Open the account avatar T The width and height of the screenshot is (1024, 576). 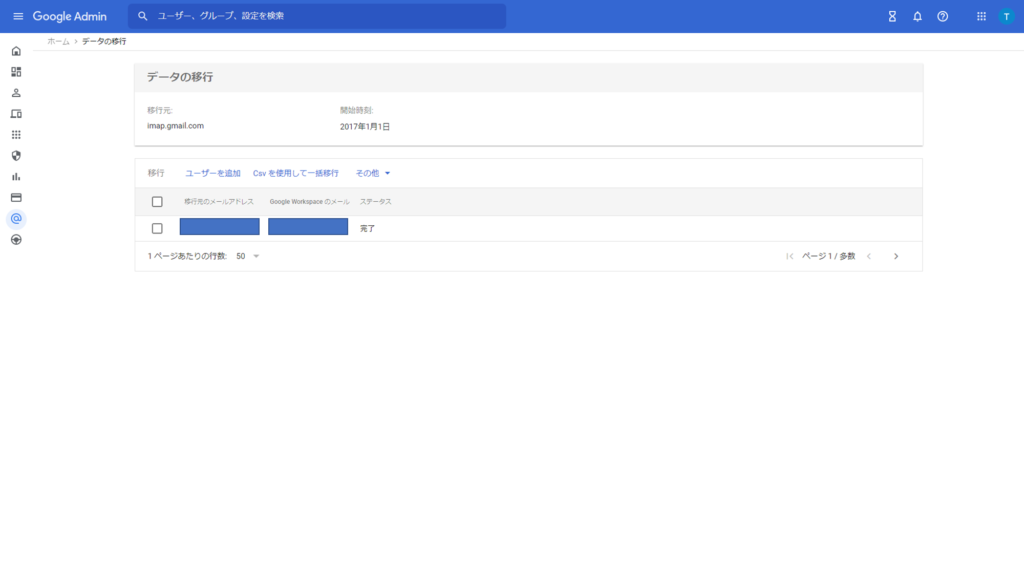coord(1006,16)
